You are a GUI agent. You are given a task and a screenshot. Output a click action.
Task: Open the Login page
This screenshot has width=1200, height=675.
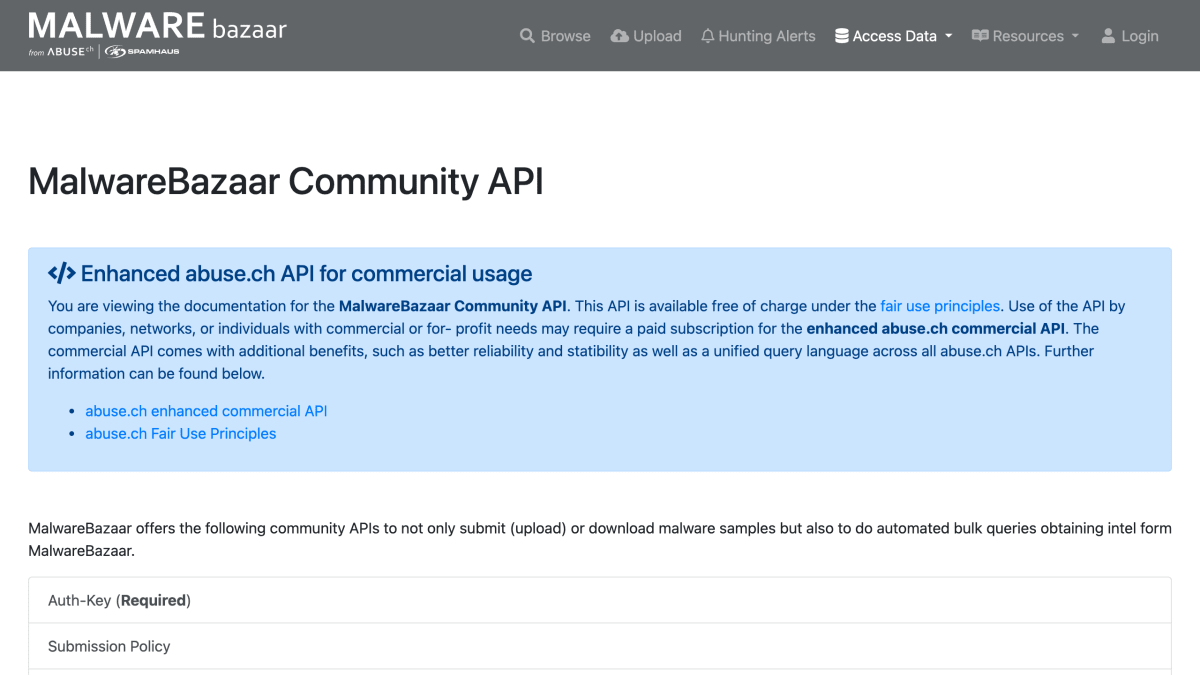[x=1130, y=36]
